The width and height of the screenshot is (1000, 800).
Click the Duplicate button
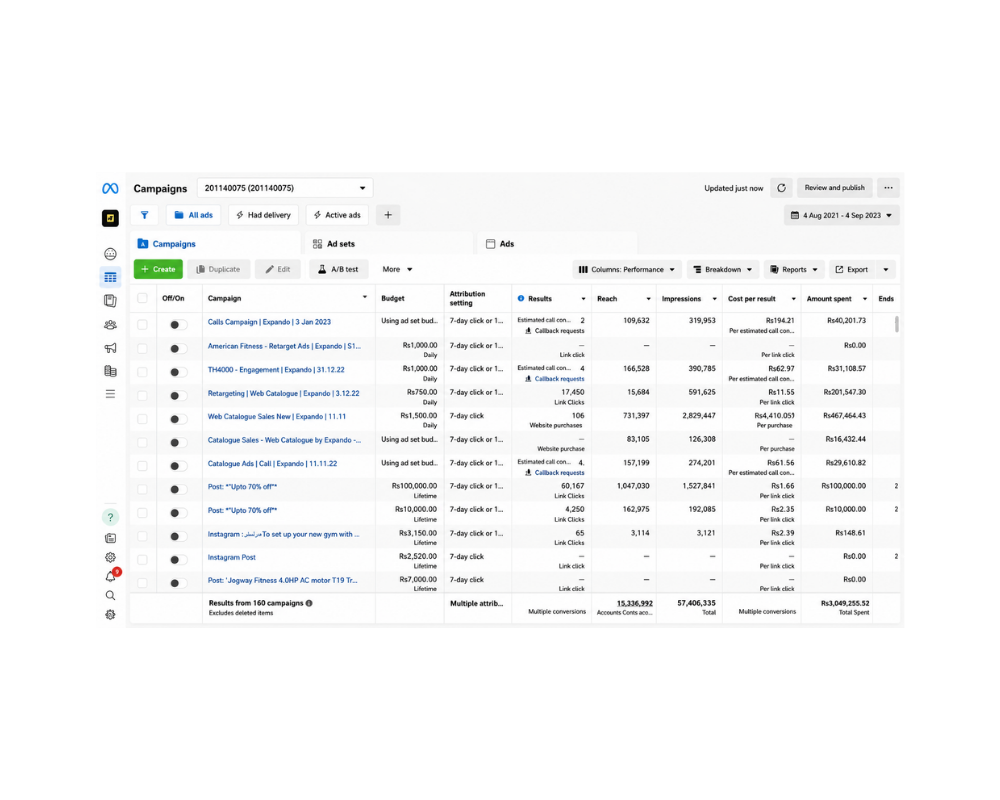[218, 269]
